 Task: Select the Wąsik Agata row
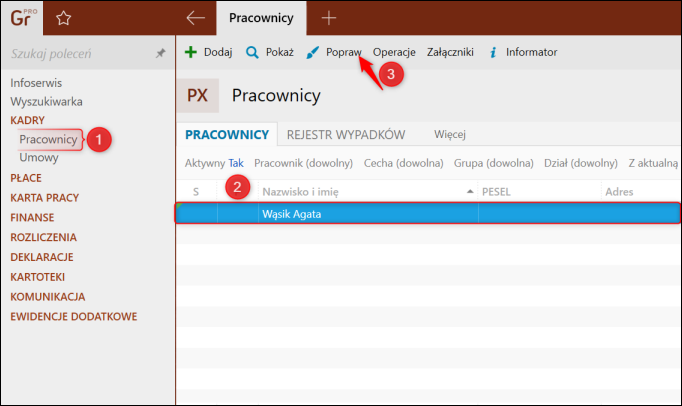click(428, 213)
